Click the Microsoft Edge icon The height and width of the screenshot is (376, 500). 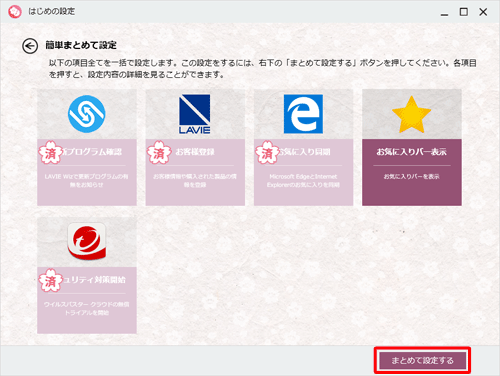(303, 114)
